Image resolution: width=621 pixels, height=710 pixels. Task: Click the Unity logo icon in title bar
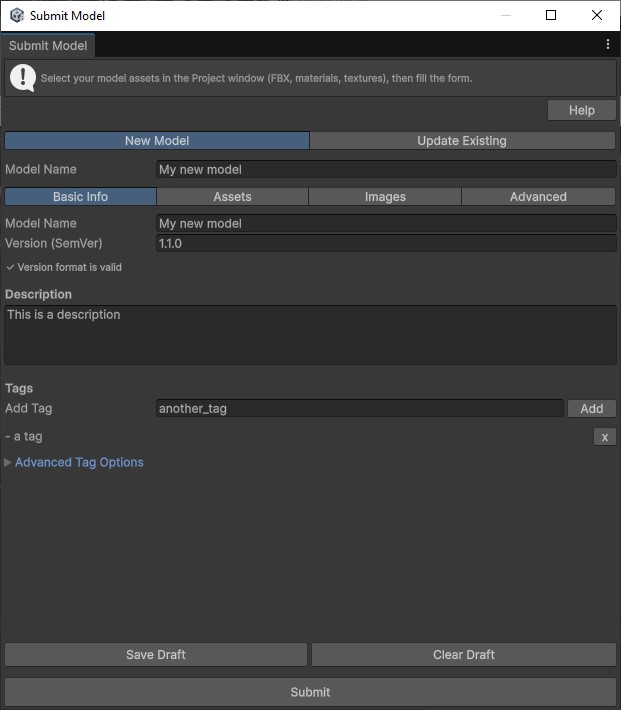[17, 15]
